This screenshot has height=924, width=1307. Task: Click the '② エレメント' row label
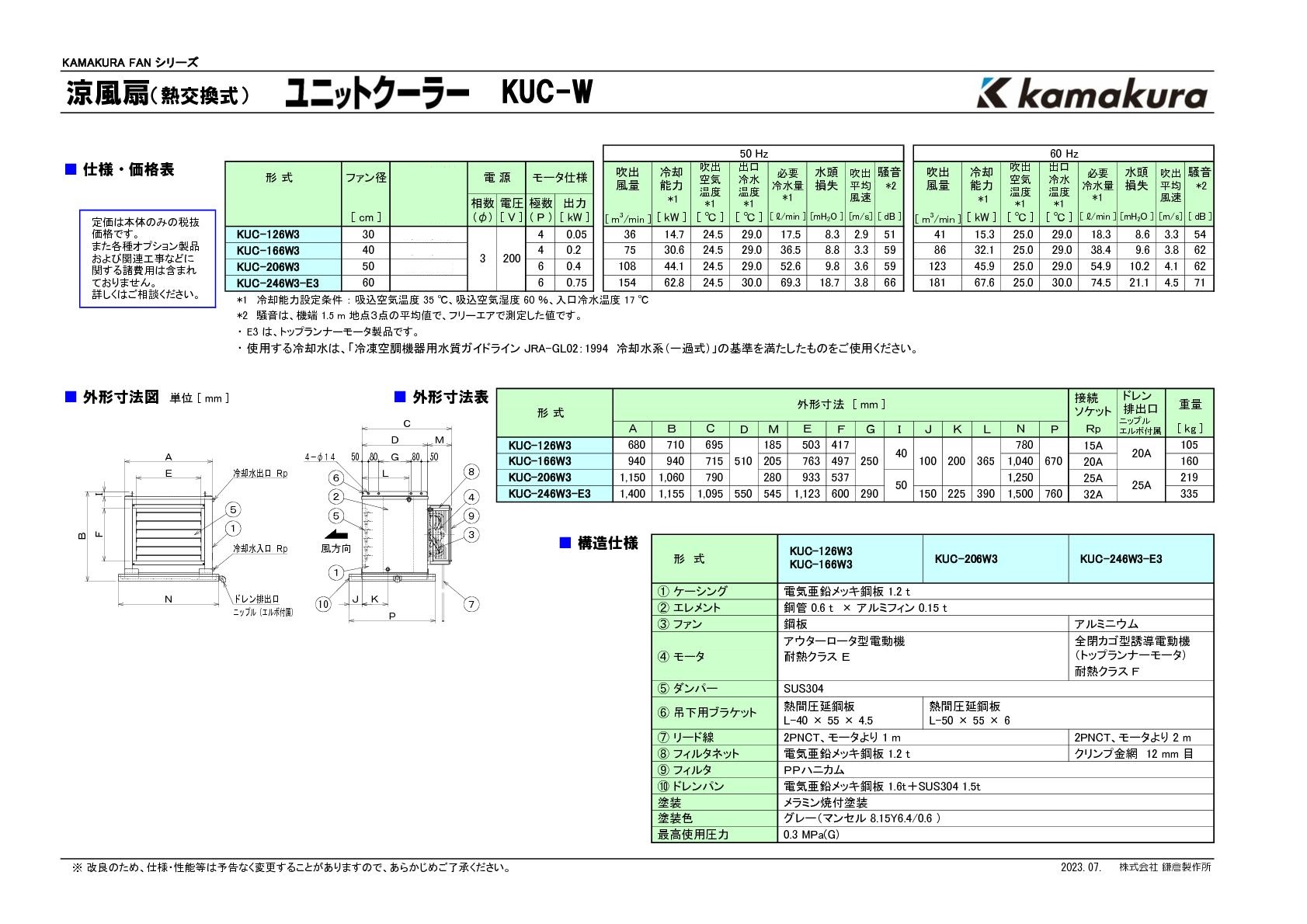690,608
